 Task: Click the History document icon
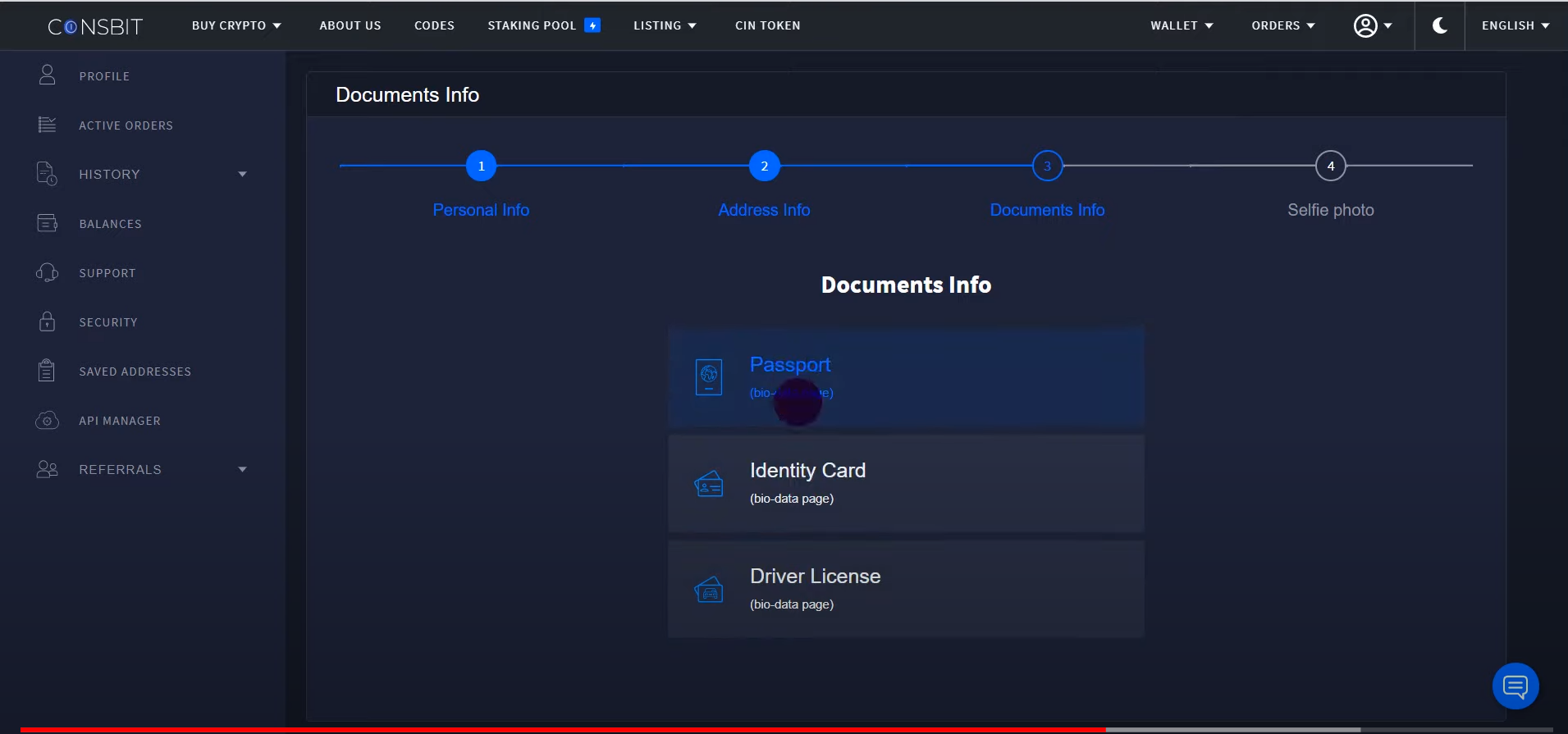(48, 174)
